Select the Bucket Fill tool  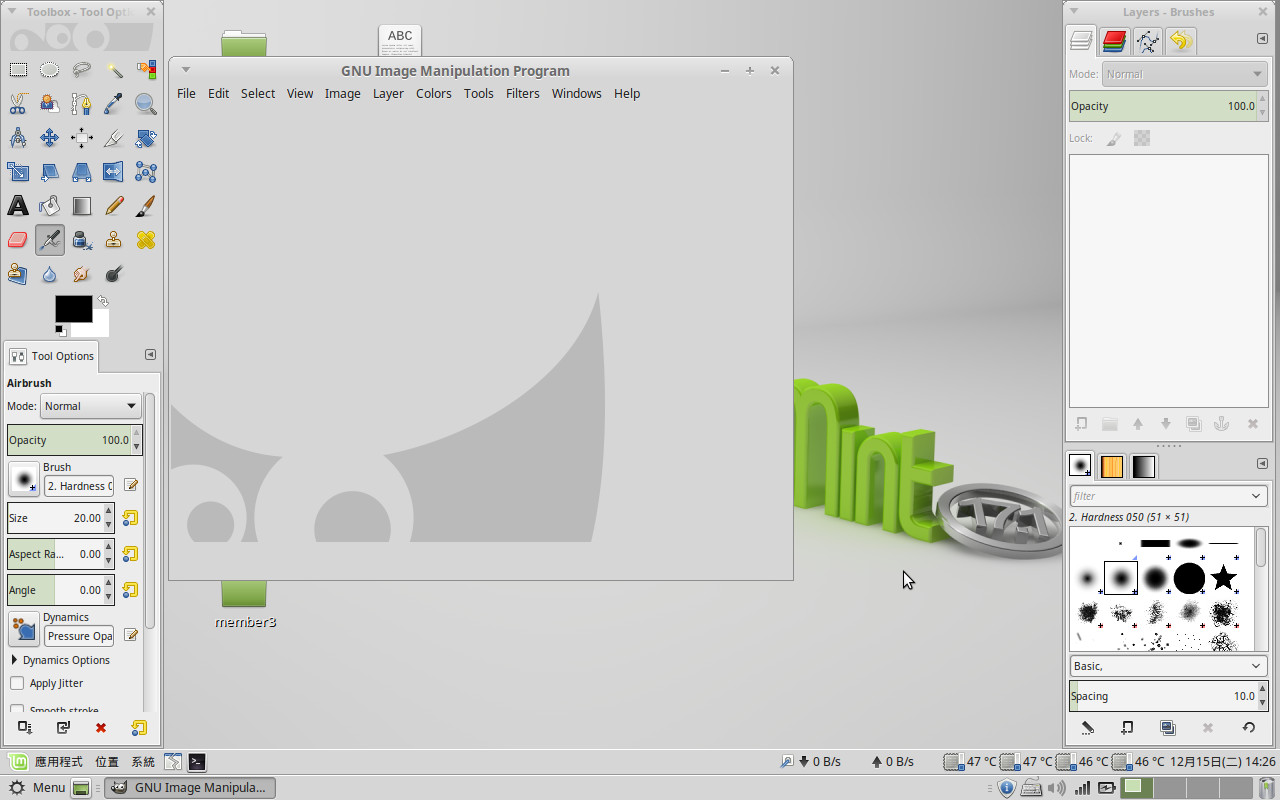point(50,206)
